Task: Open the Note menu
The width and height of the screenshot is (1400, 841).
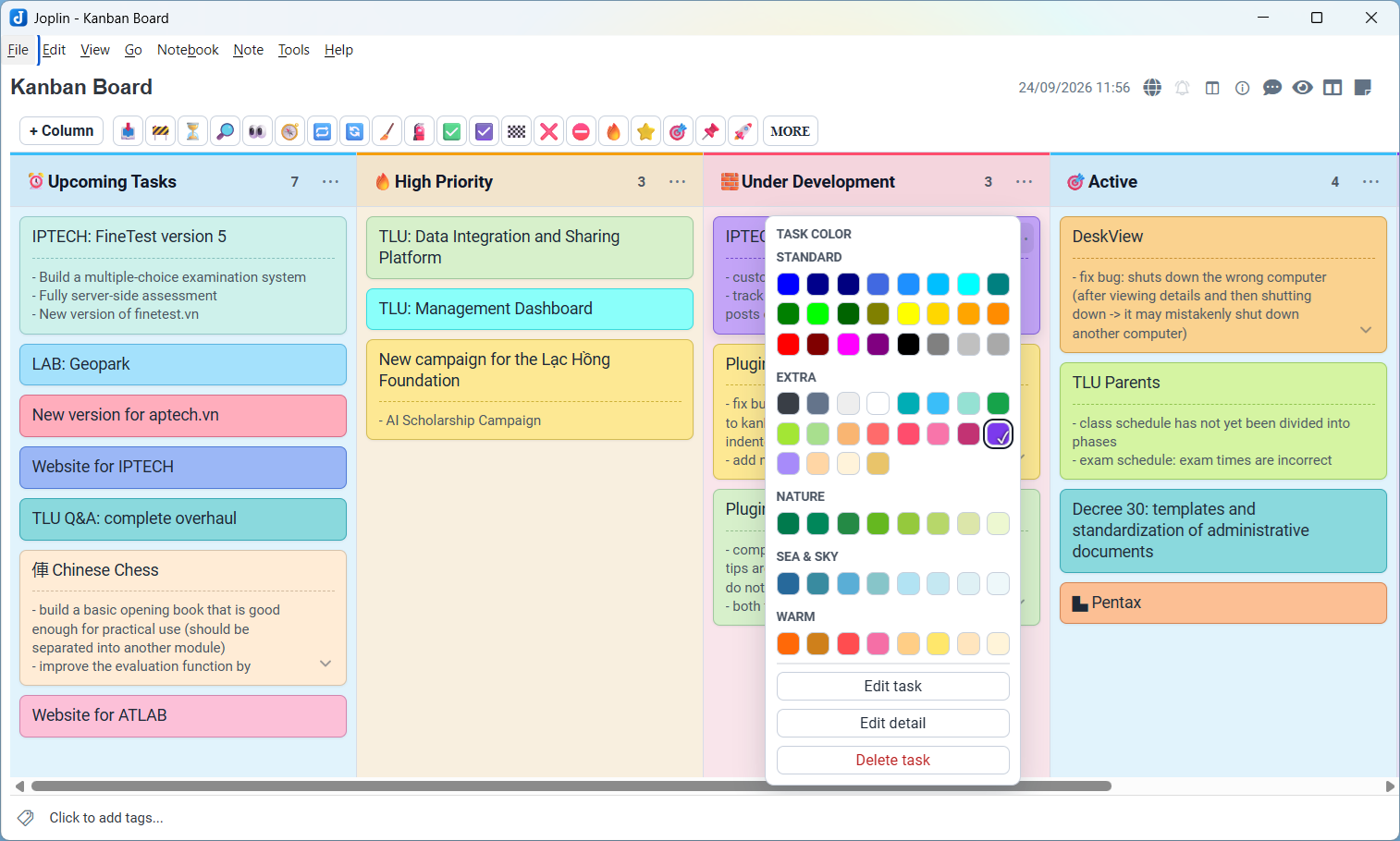Action: [248, 50]
